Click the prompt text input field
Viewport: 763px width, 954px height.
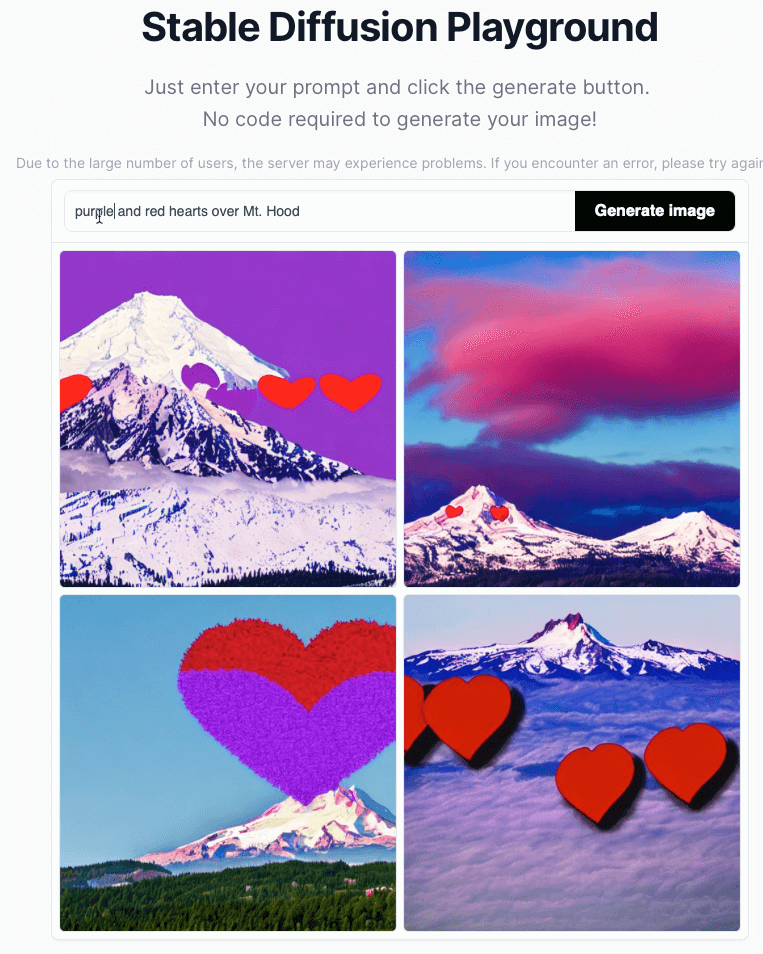(319, 211)
